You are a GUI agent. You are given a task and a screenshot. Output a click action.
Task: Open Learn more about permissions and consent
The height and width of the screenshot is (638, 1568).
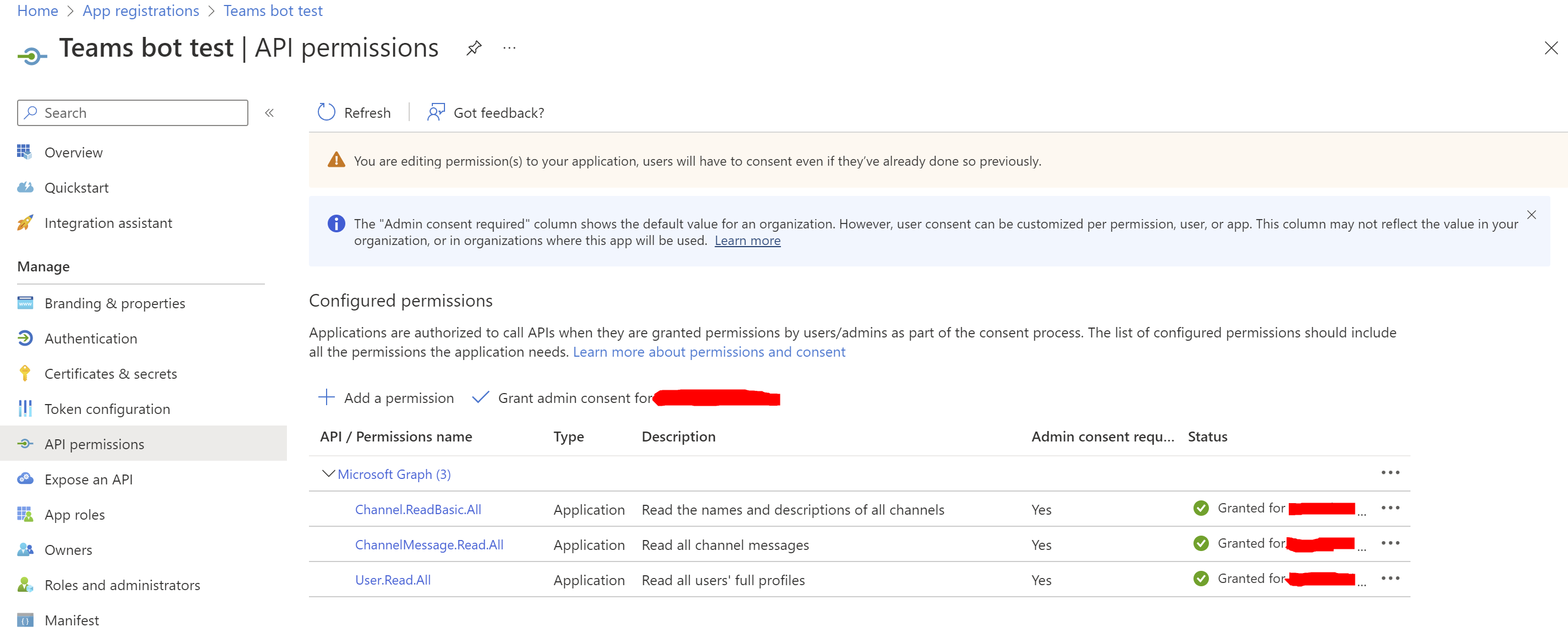[708, 352]
